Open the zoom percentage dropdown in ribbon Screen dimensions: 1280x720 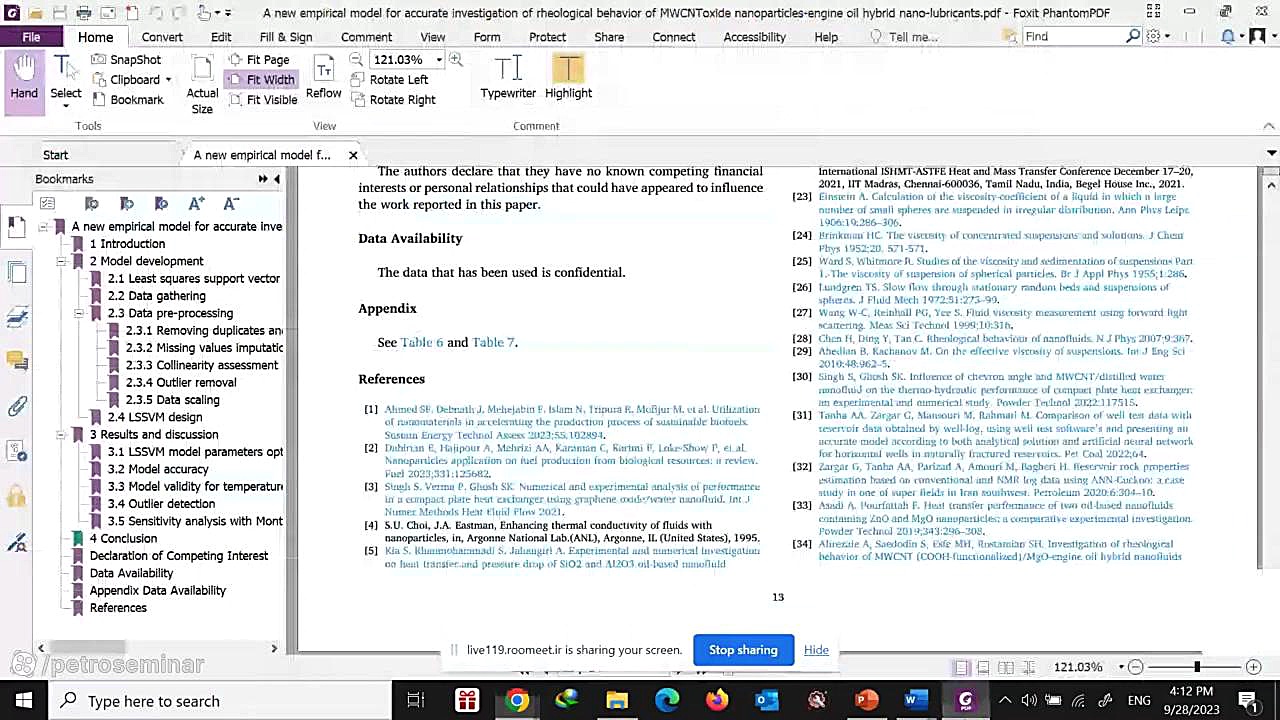click(439, 60)
